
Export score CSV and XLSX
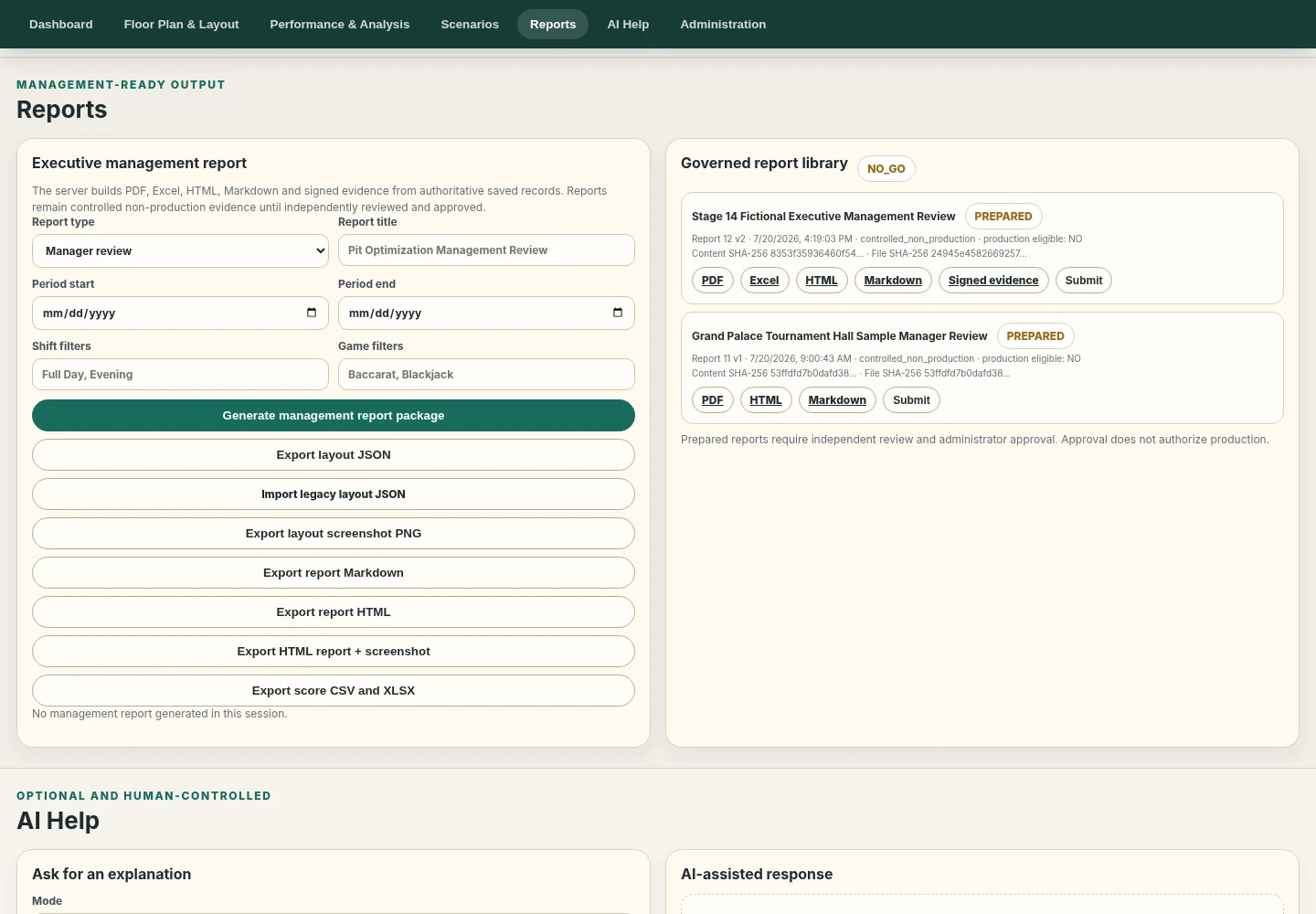334,691
